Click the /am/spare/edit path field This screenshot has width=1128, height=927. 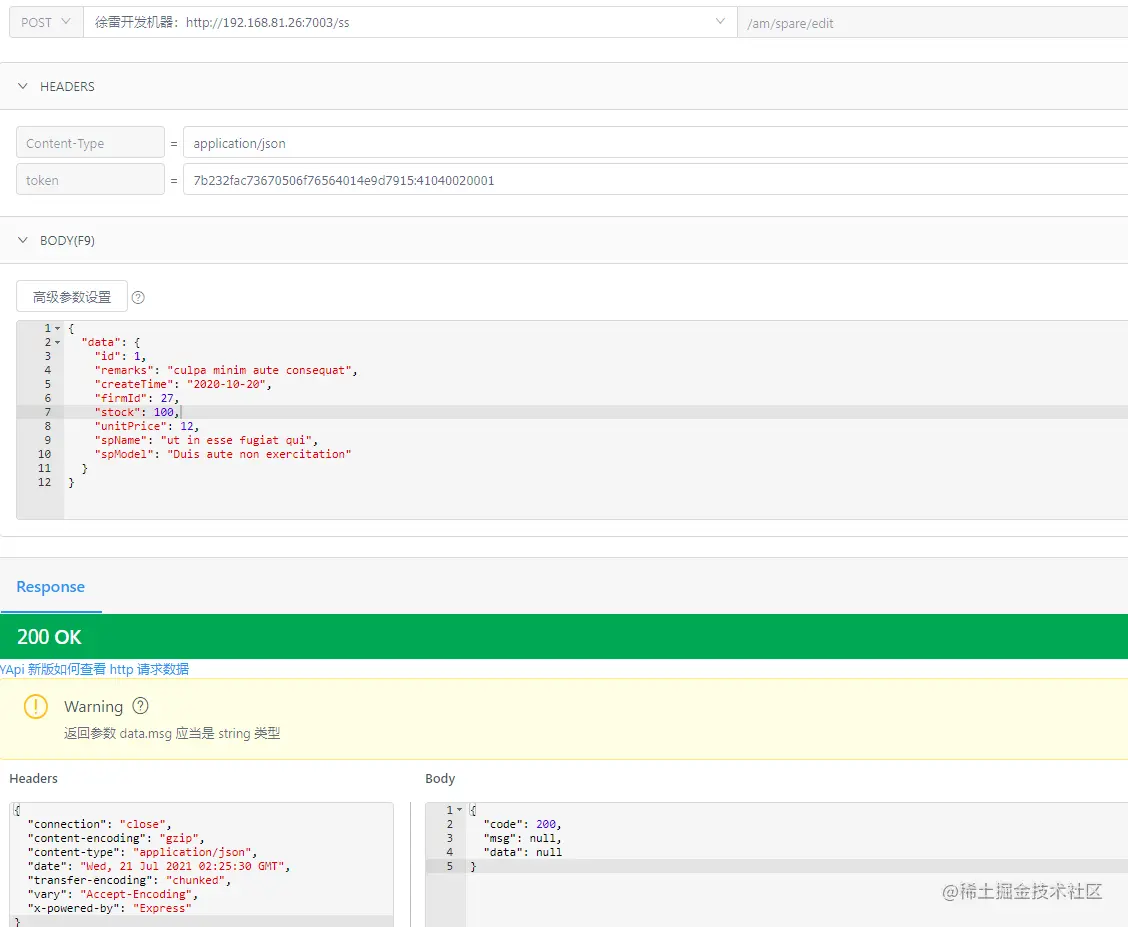(932, 23)
